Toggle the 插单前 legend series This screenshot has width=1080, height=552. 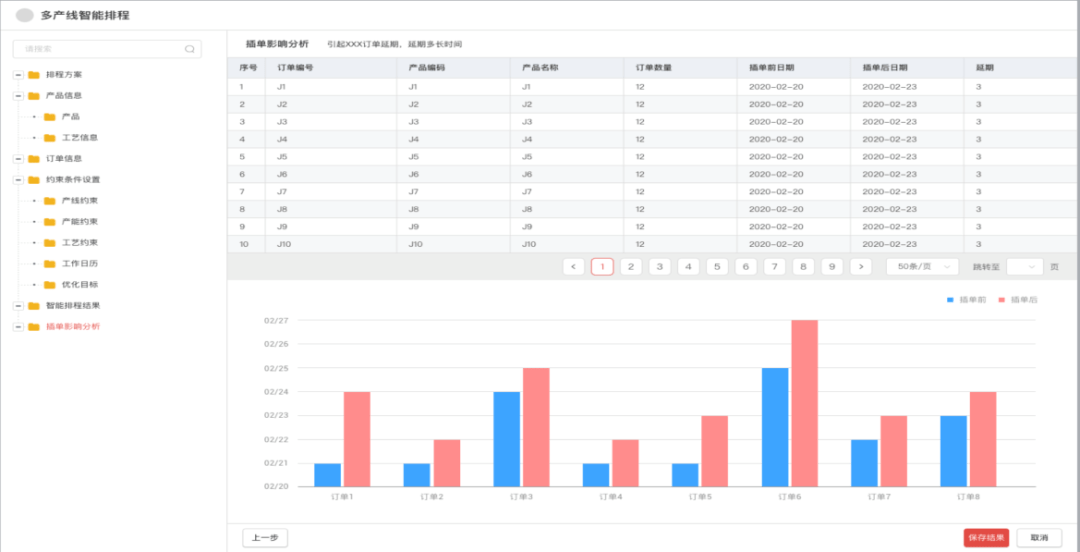click(x=965, y=300)
